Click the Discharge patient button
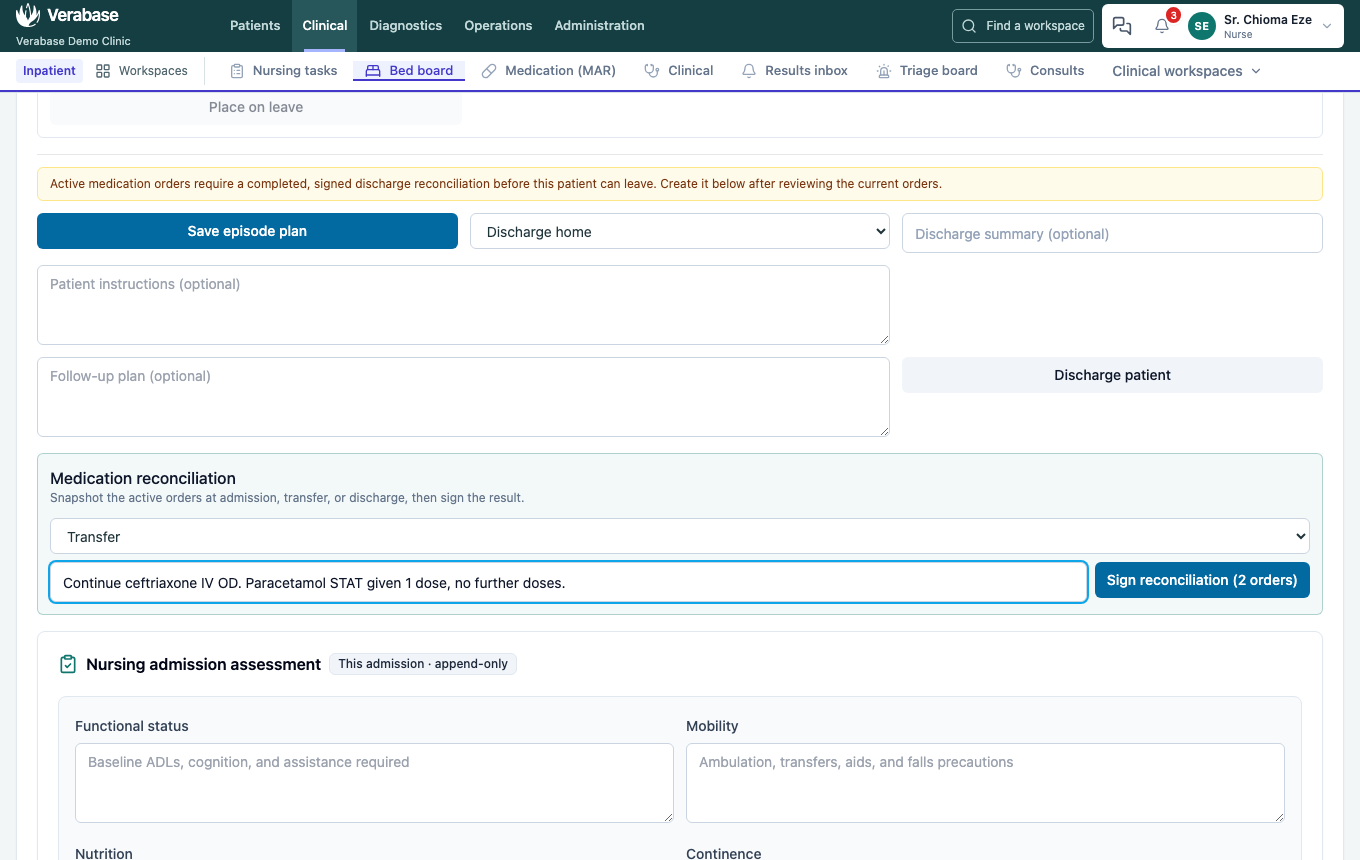 pos(1112,375)
